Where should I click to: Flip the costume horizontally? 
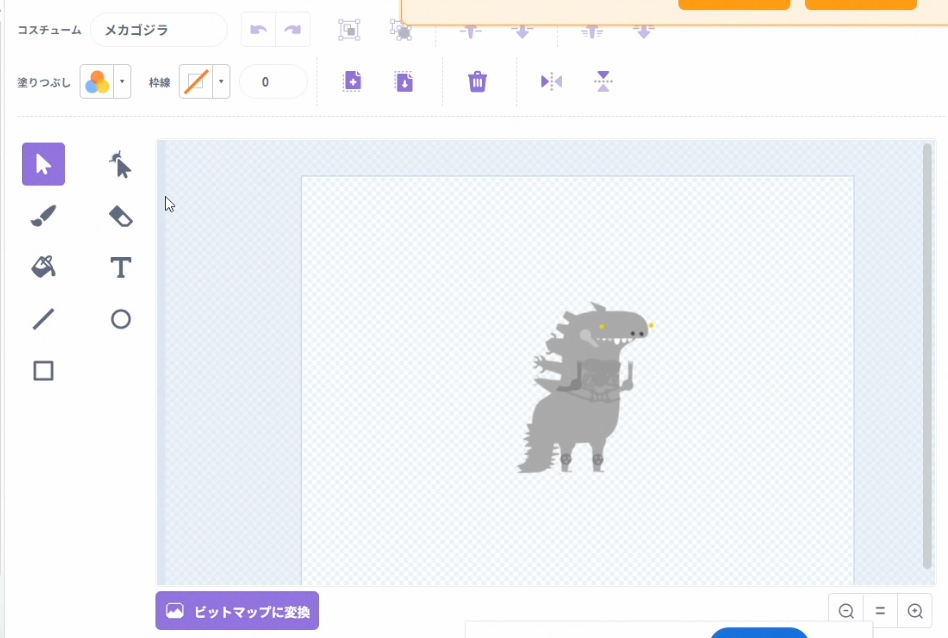tap(551, 82)
